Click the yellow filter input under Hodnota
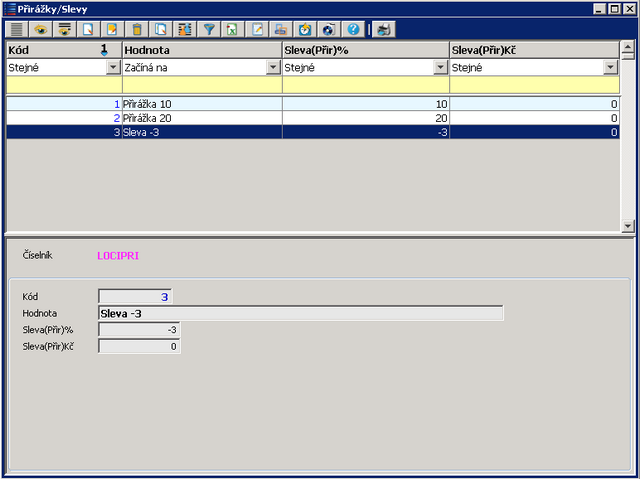This screenshot has height=479, width=640. [202, 85]
